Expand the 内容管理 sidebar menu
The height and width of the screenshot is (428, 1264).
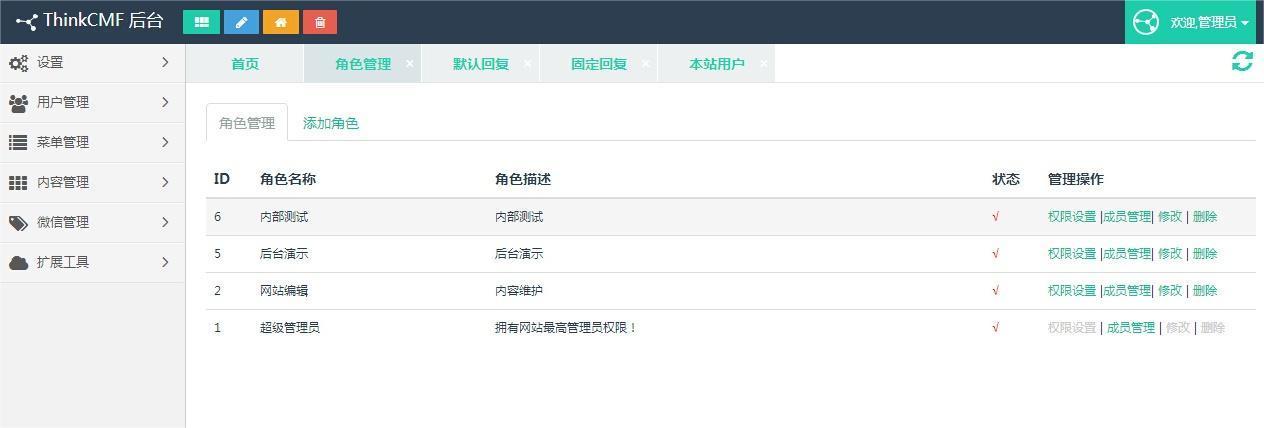coord(92,182)
